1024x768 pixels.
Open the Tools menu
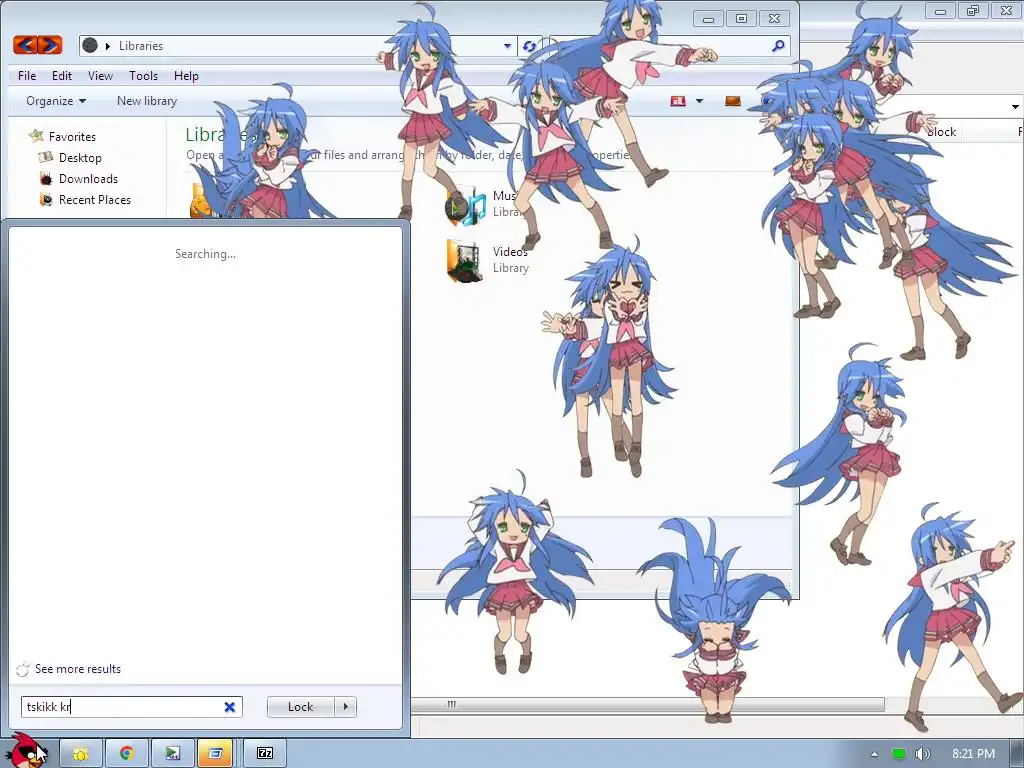pos(143,76)
